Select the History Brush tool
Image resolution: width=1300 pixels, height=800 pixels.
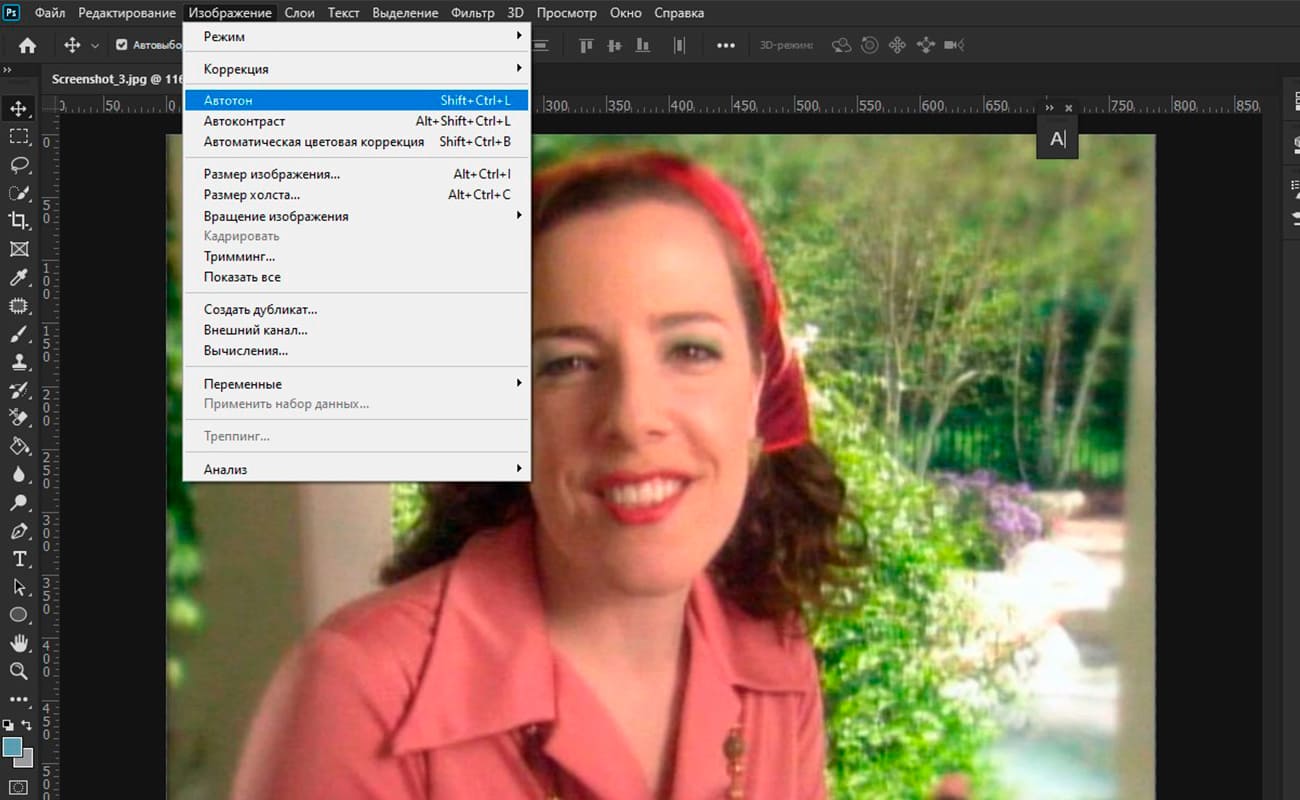(19, 390)
